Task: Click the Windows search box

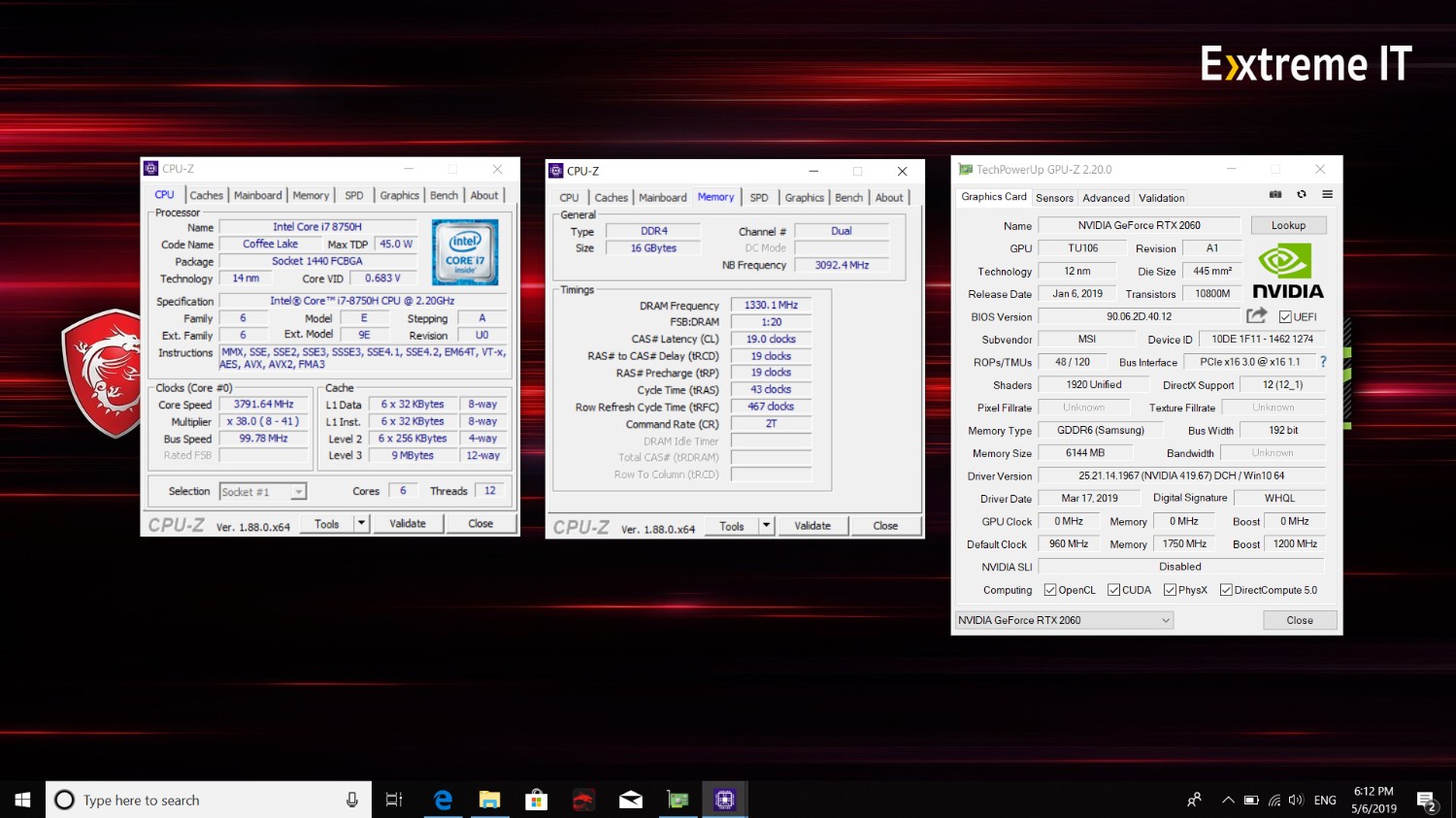Action: [209, 800]
